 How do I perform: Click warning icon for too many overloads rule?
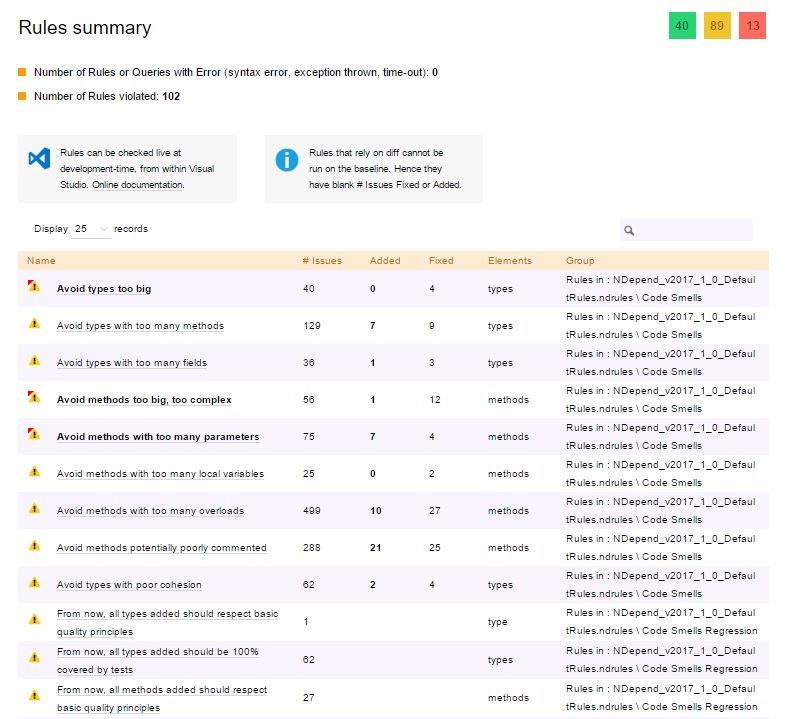click(x=34, y=508)
